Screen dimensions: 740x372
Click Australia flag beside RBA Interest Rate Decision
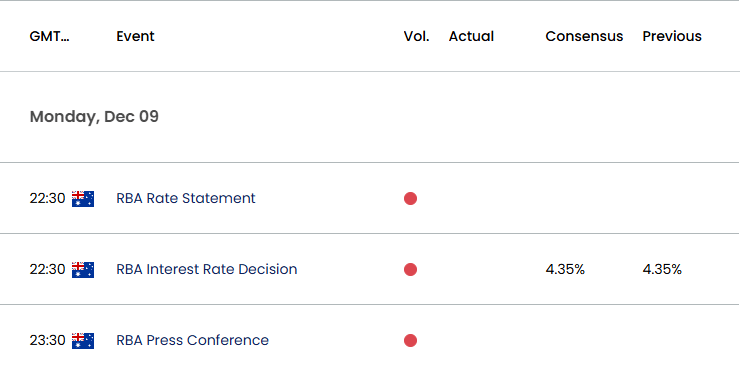pos(83,270)
